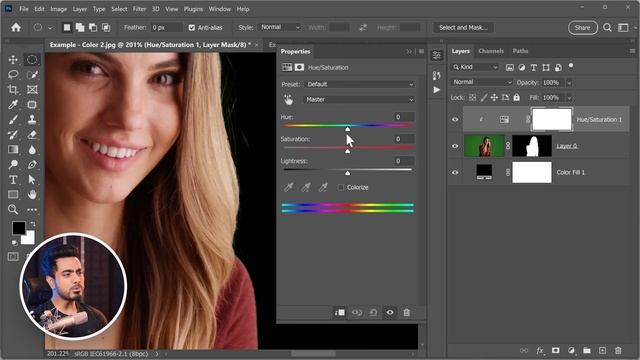Select the Clone Stamp tool
Image resolution: width=640 pixels, height=360 pixels.
click(32, 120)
